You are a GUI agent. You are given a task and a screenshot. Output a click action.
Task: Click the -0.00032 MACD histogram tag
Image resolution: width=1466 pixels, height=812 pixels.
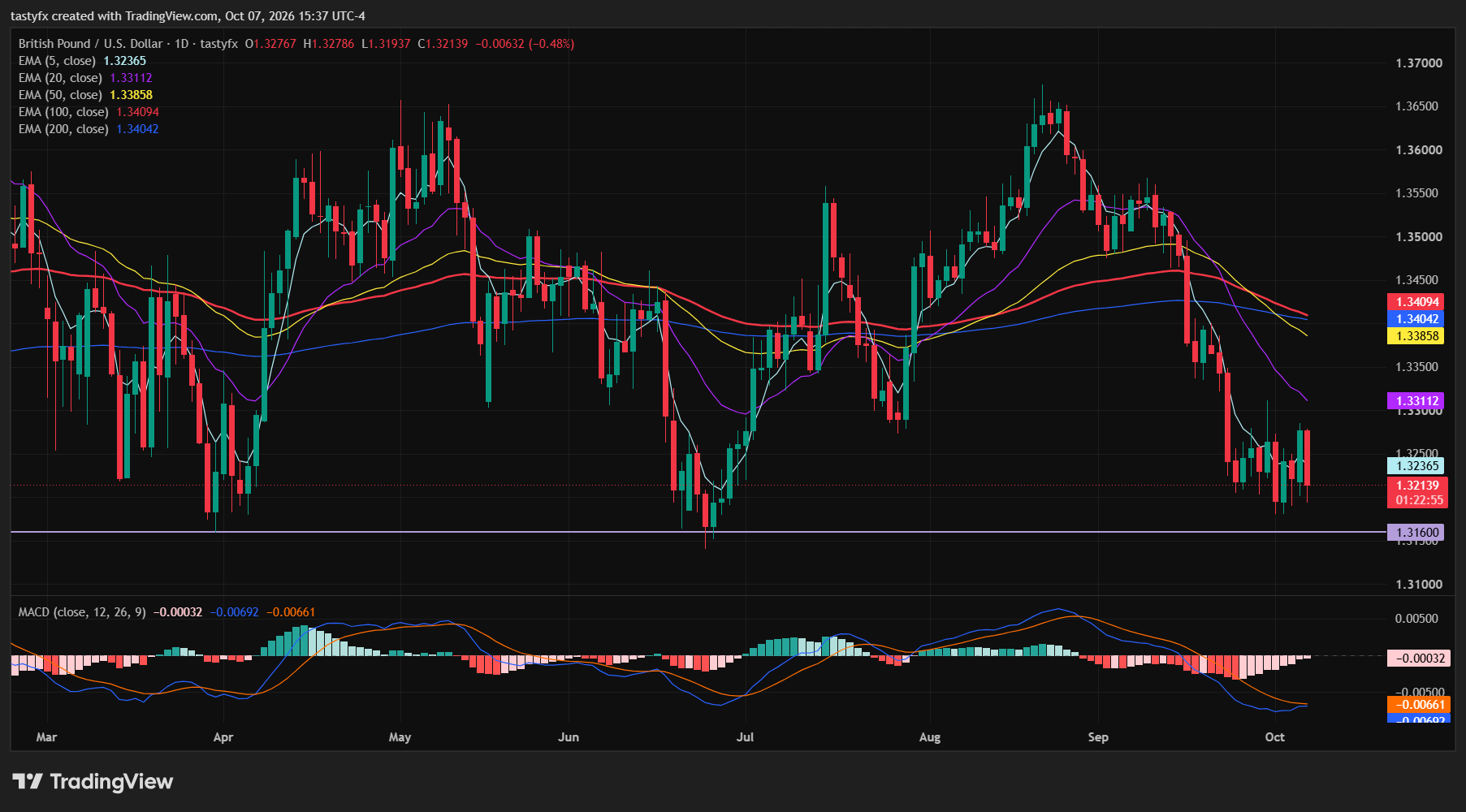(x=1418, y=659)
